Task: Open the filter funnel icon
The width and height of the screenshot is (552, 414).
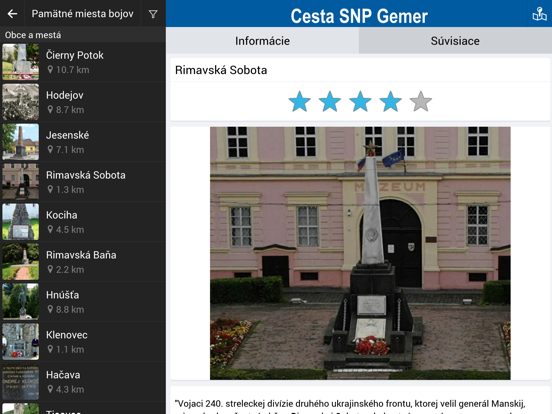Action: click(x=153, y=14)
